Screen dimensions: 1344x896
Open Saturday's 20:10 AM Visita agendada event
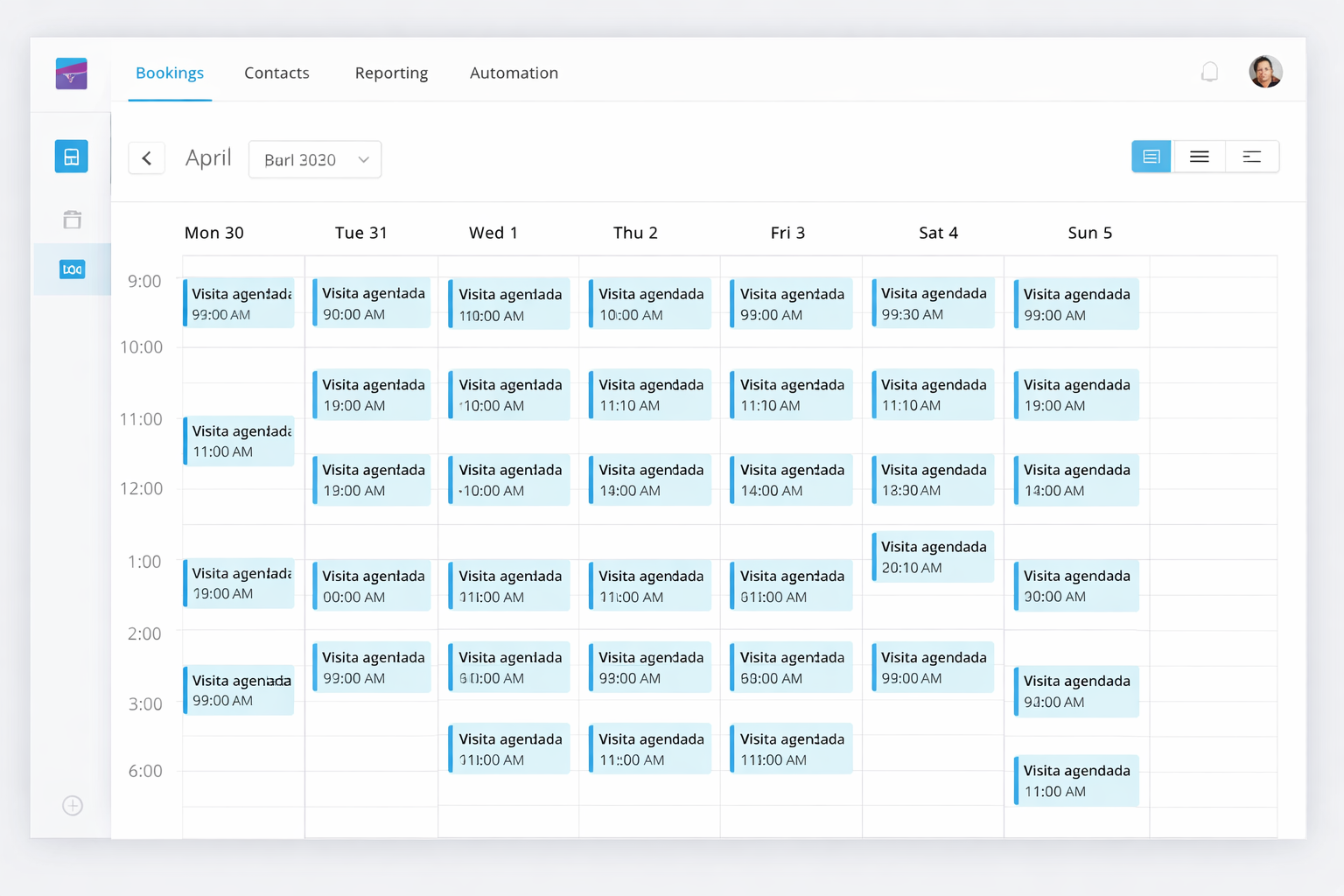coord(934,556)
